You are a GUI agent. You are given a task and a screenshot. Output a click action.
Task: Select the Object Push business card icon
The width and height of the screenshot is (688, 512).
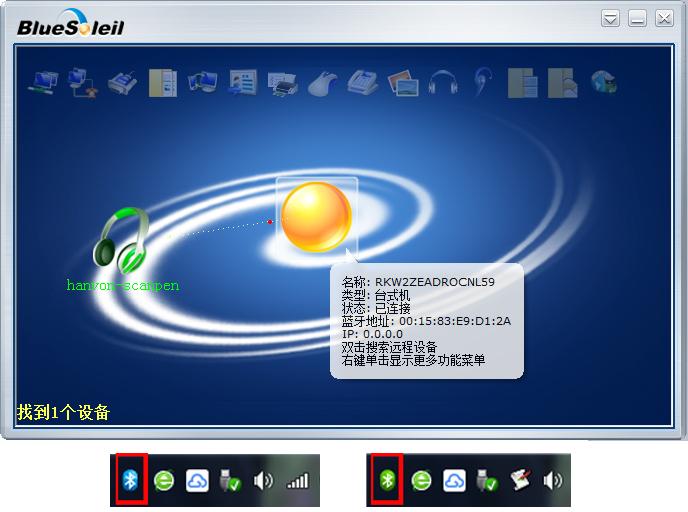point(243,82)
